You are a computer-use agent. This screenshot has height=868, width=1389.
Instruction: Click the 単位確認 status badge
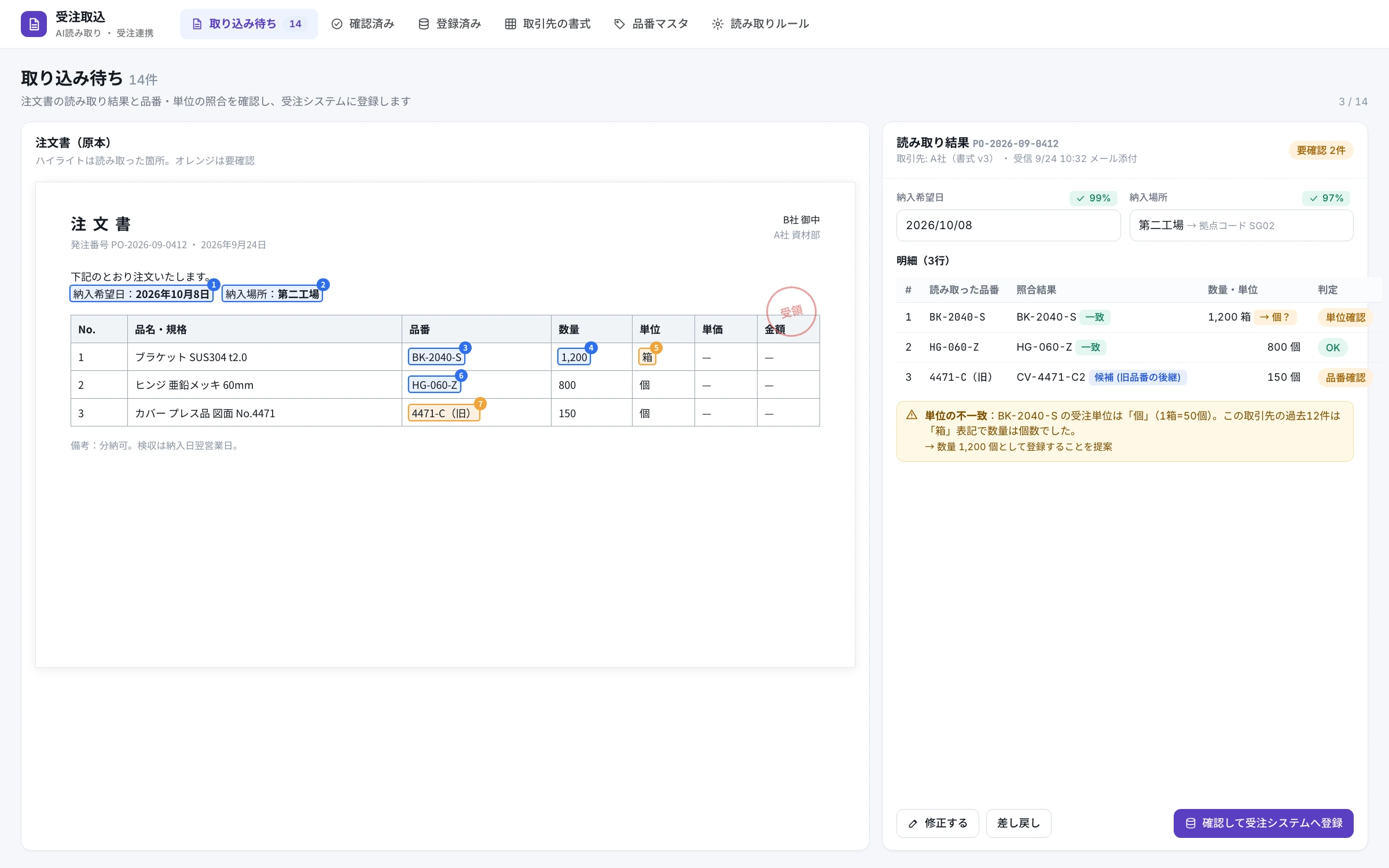click(1345, 317)
